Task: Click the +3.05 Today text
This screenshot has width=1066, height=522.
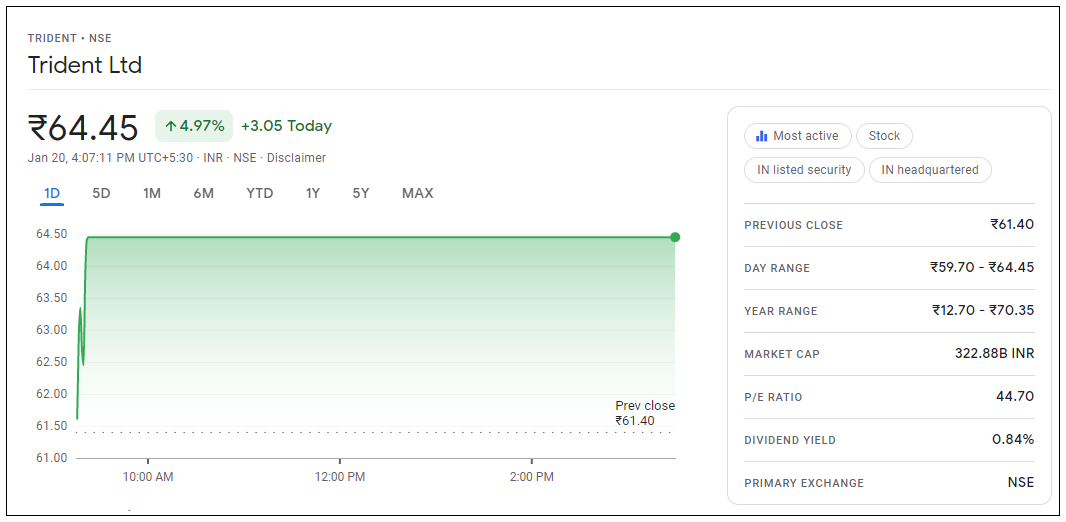Action: tap(286, 126)
